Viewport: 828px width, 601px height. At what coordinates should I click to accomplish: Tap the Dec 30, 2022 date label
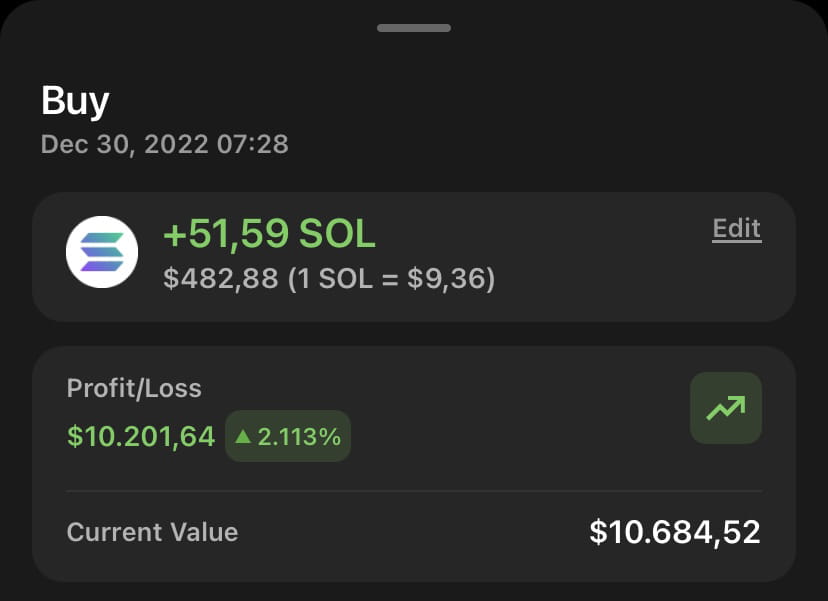[165, 144]
